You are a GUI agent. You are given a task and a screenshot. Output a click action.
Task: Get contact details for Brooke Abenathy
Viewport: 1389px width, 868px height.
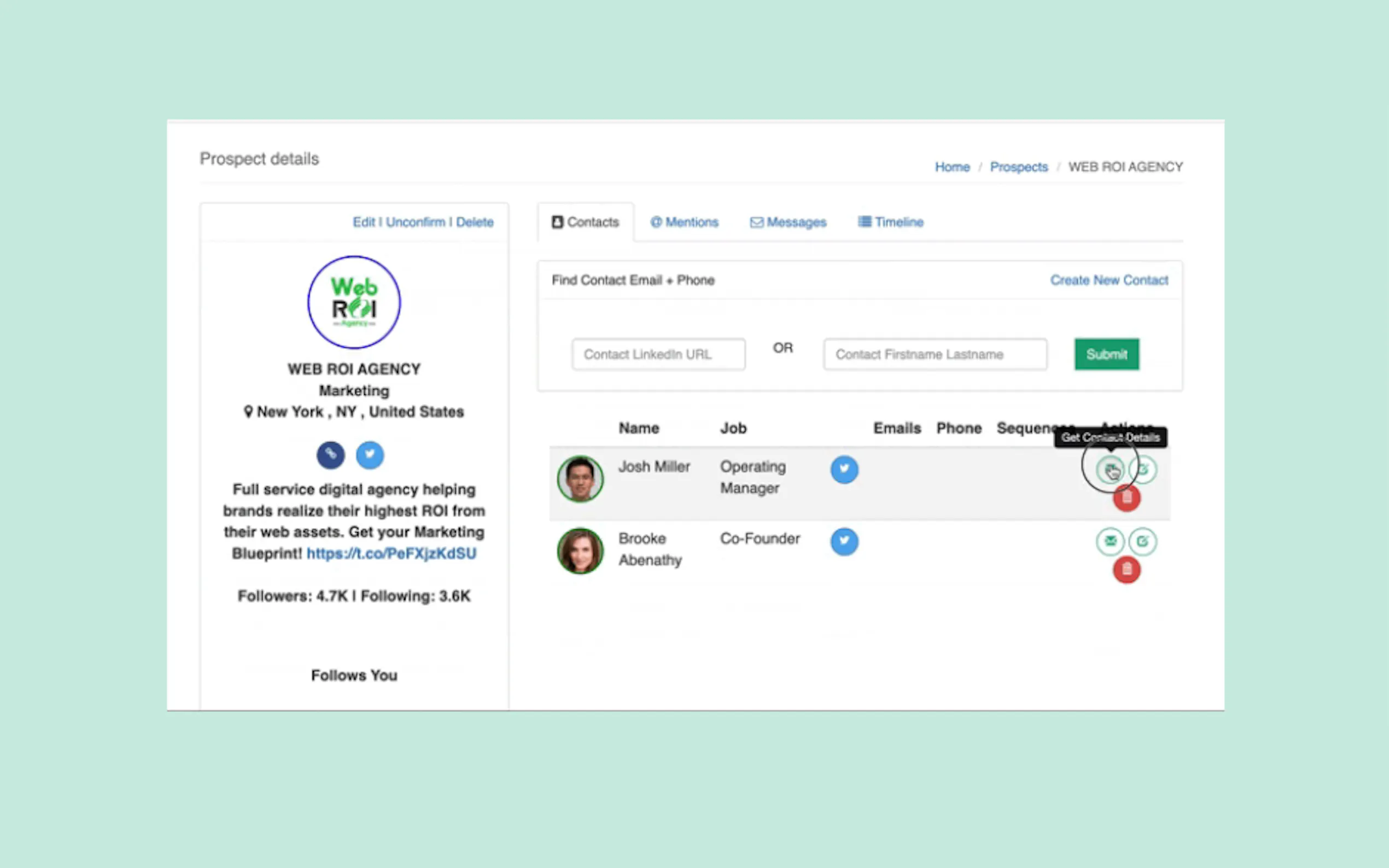[x=1110, y=541]
